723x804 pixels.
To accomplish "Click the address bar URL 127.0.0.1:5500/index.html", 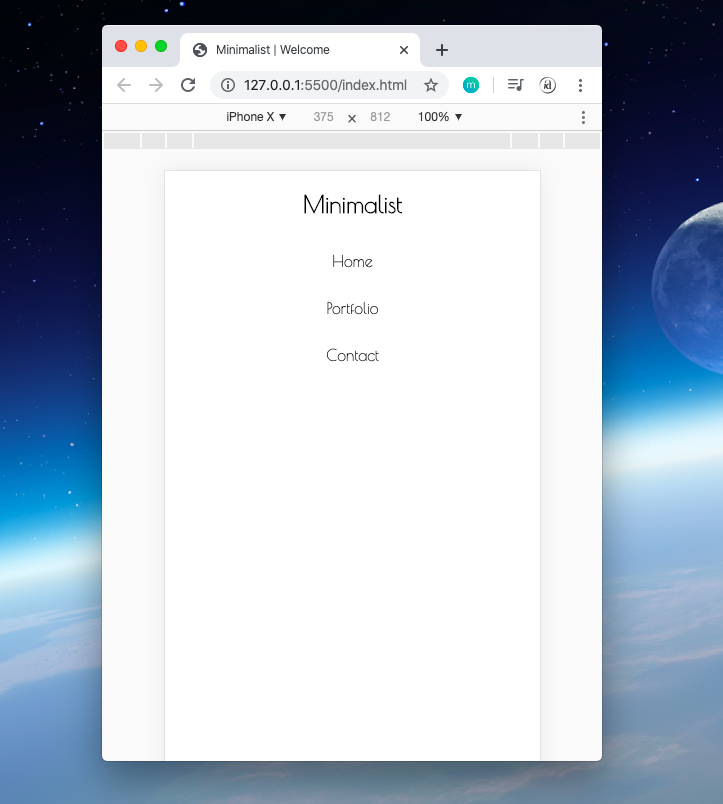I will [x=325, y=85].
